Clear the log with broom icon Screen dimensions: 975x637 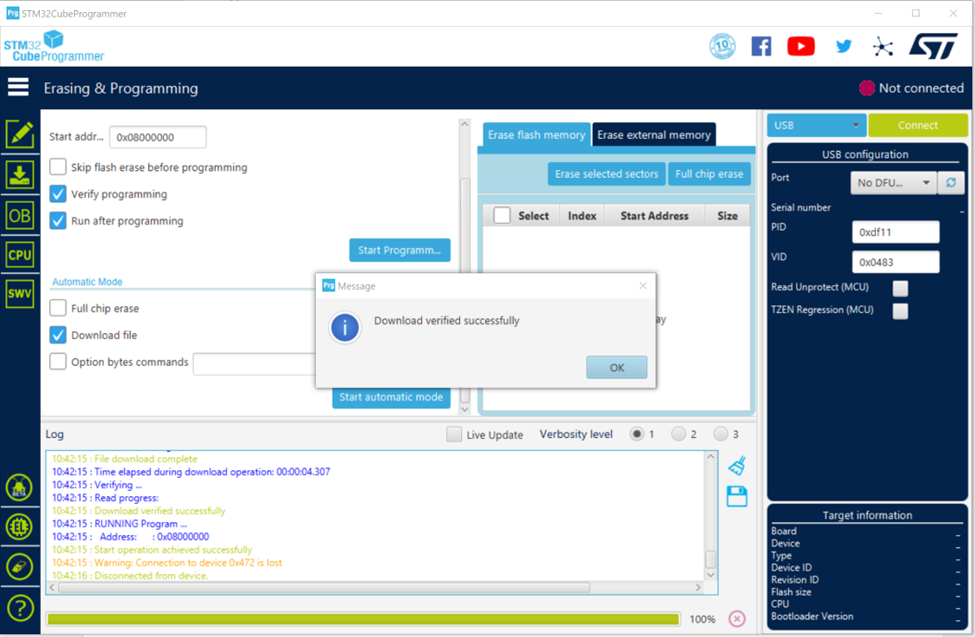[737, 465]
